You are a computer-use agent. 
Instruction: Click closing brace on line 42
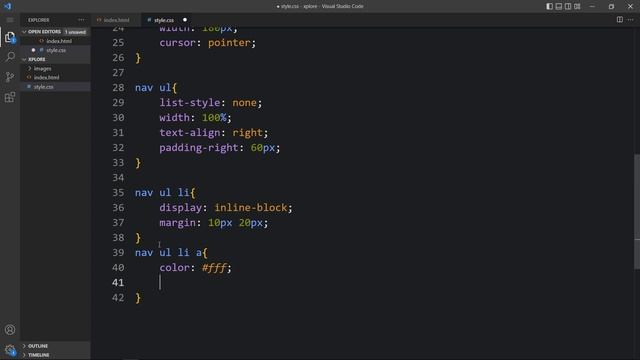pos(138,298)
